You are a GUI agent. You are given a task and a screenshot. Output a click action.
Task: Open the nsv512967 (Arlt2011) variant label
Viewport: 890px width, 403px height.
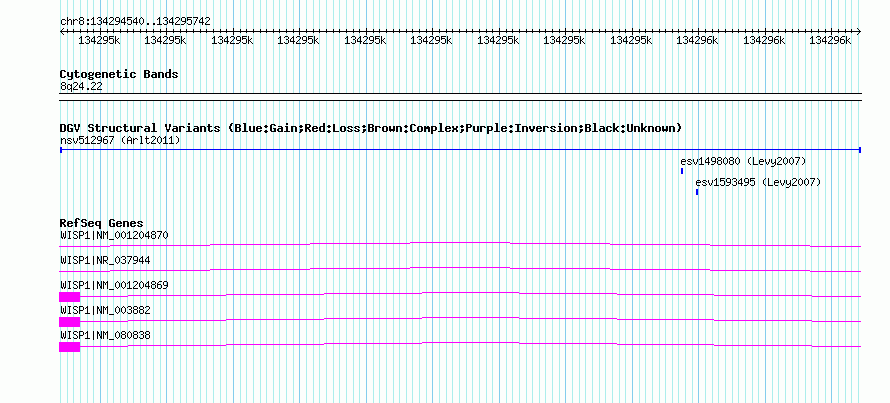tap(120, 140)
